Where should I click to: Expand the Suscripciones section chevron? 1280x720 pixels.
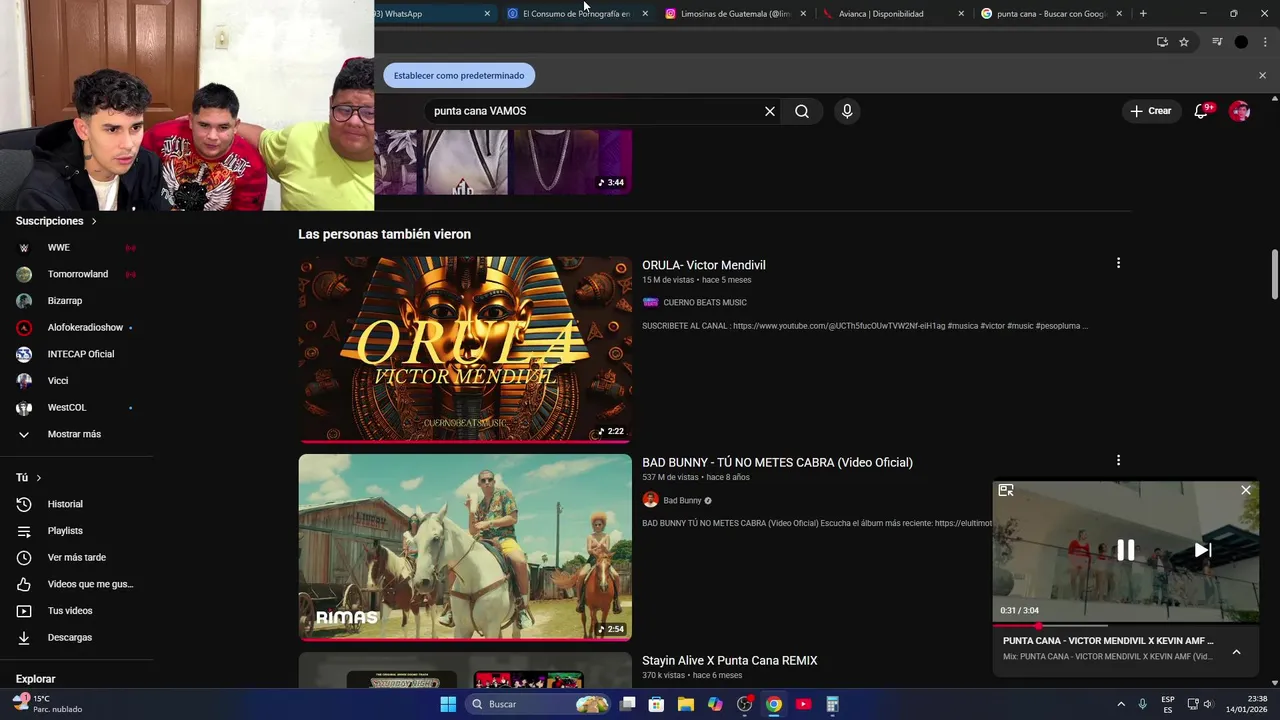tap(94, 221)
